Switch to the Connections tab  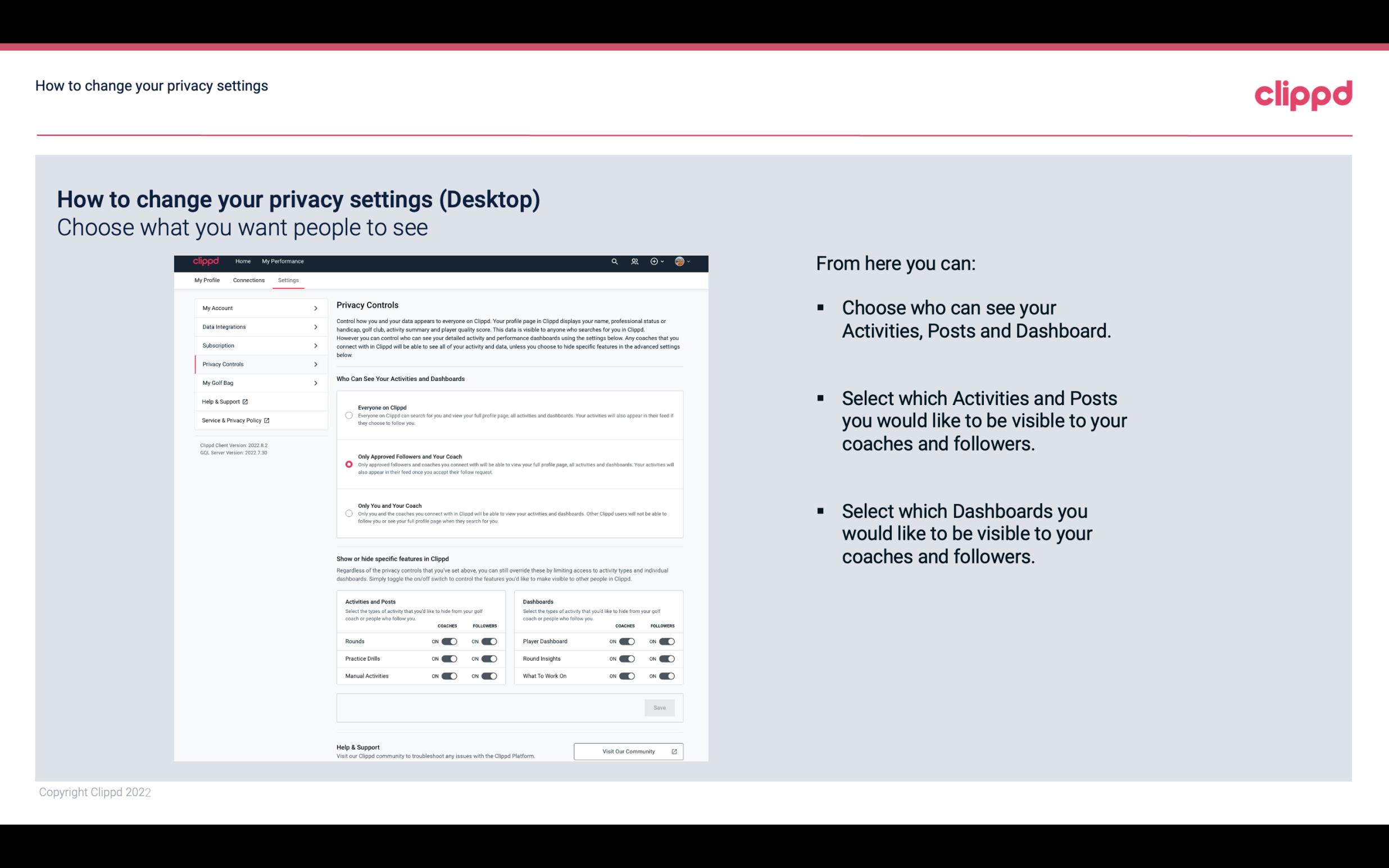(x=248, y=280)
